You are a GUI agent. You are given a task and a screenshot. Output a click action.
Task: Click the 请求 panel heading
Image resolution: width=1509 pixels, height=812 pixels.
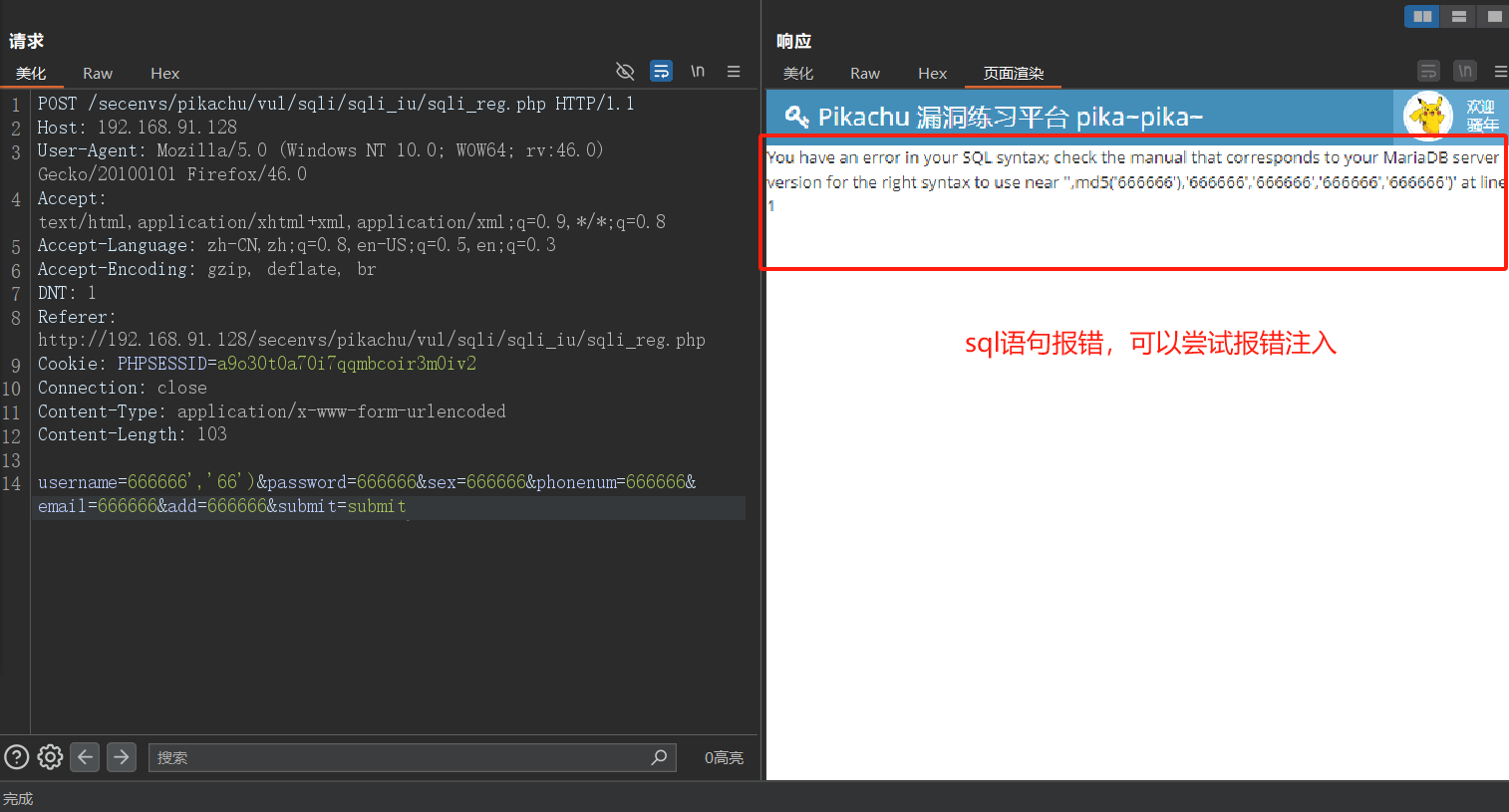click(27, 41)
